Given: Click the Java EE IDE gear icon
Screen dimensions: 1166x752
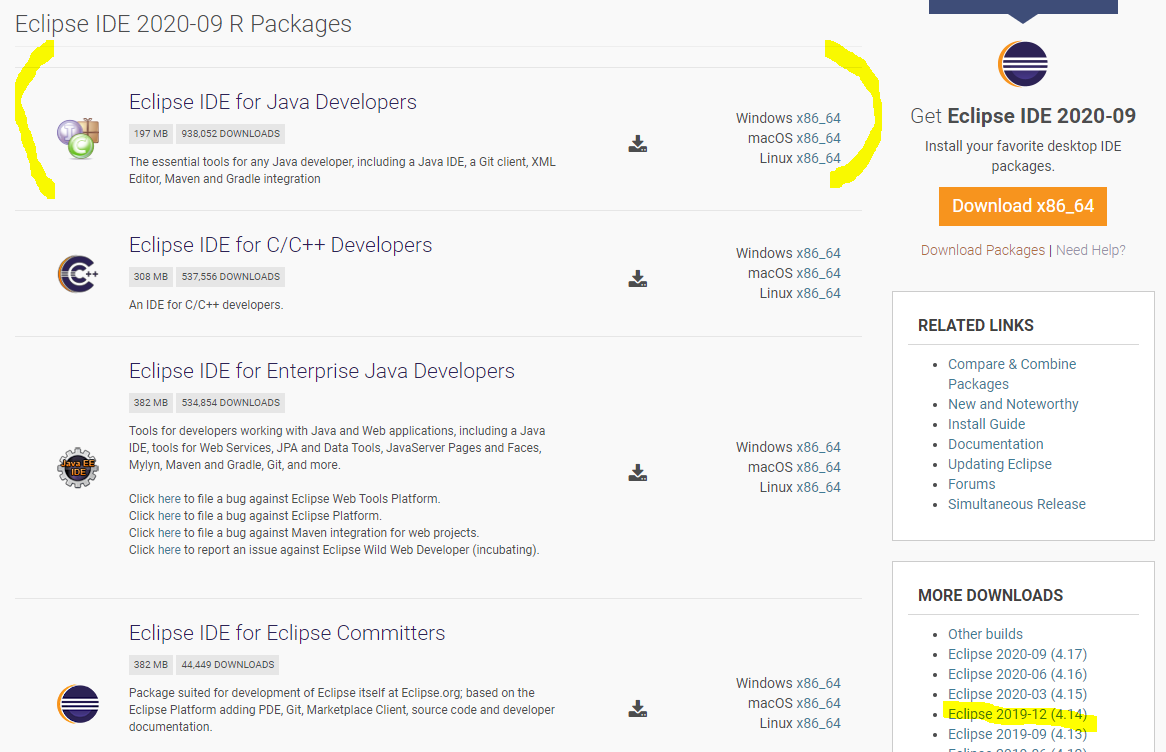Looking at the screenshot, I should (x=78, y=468).
